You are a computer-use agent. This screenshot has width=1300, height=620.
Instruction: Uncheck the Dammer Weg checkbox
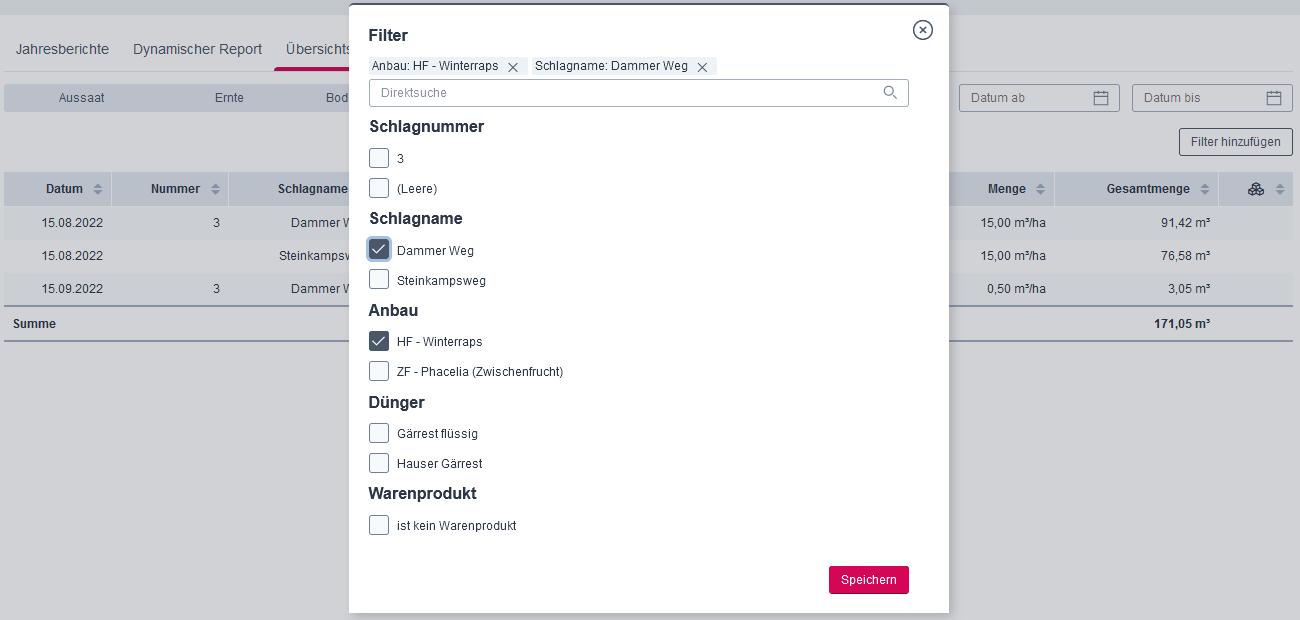click(379, 249)
